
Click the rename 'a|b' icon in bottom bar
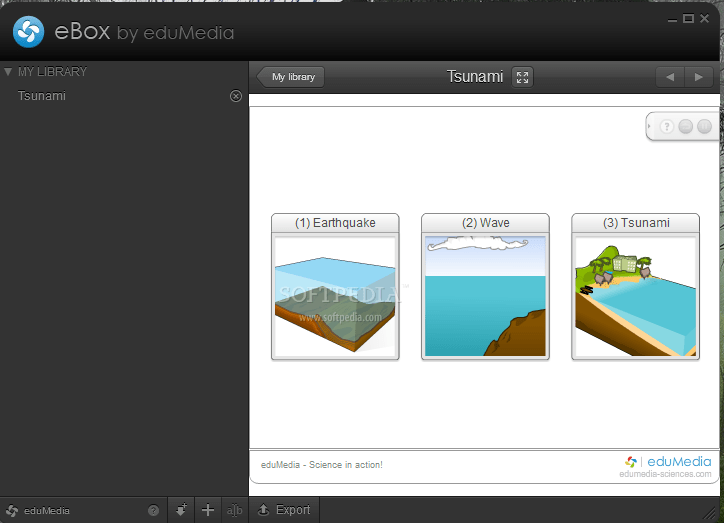[235, 510]
